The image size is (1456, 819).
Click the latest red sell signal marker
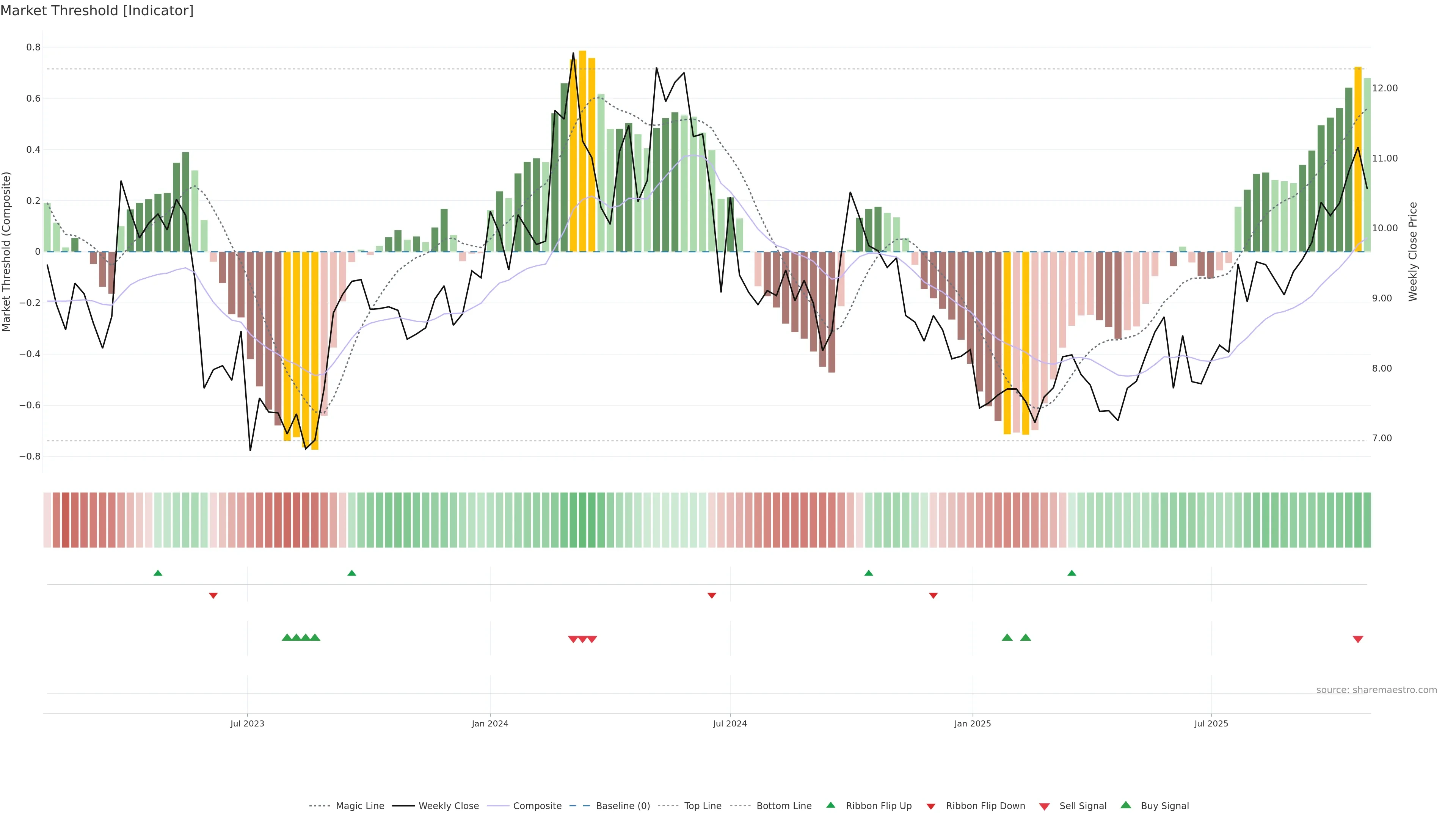click(x=1358, y=639)
